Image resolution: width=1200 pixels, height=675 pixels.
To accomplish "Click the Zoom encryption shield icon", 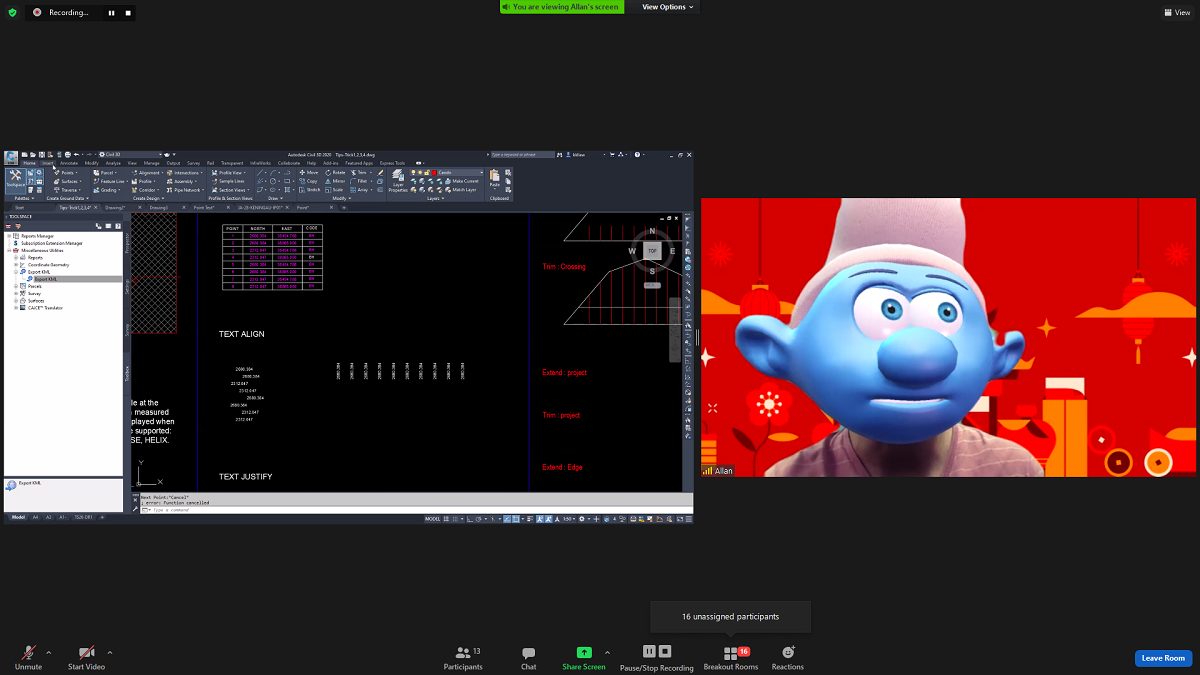I will [x=13, y=12].
